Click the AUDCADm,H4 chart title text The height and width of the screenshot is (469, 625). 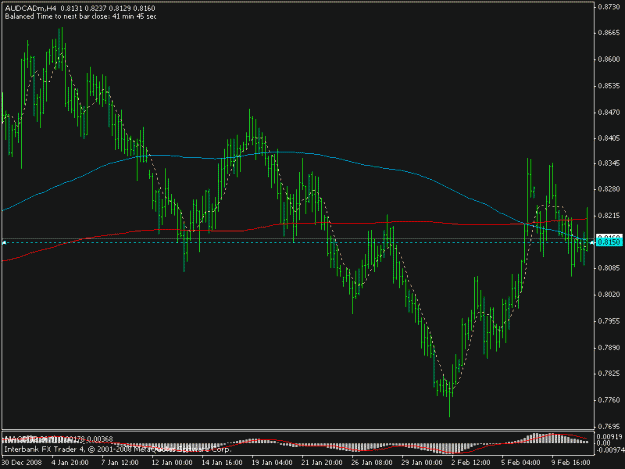30,8
